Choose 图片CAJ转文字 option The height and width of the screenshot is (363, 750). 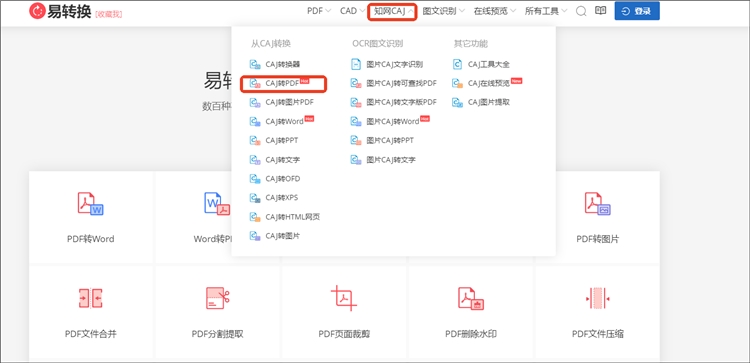[383, 160]
